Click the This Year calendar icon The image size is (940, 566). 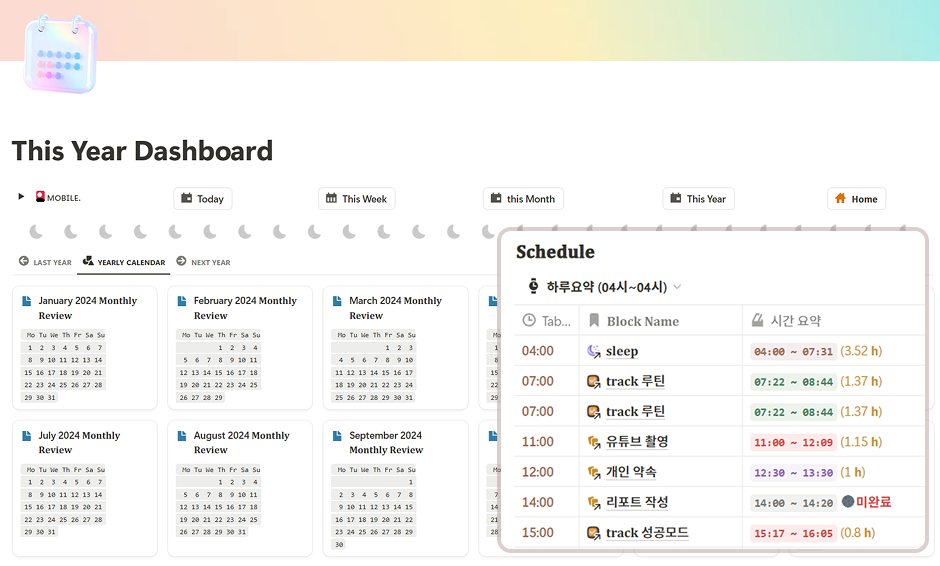coord(676,198)
